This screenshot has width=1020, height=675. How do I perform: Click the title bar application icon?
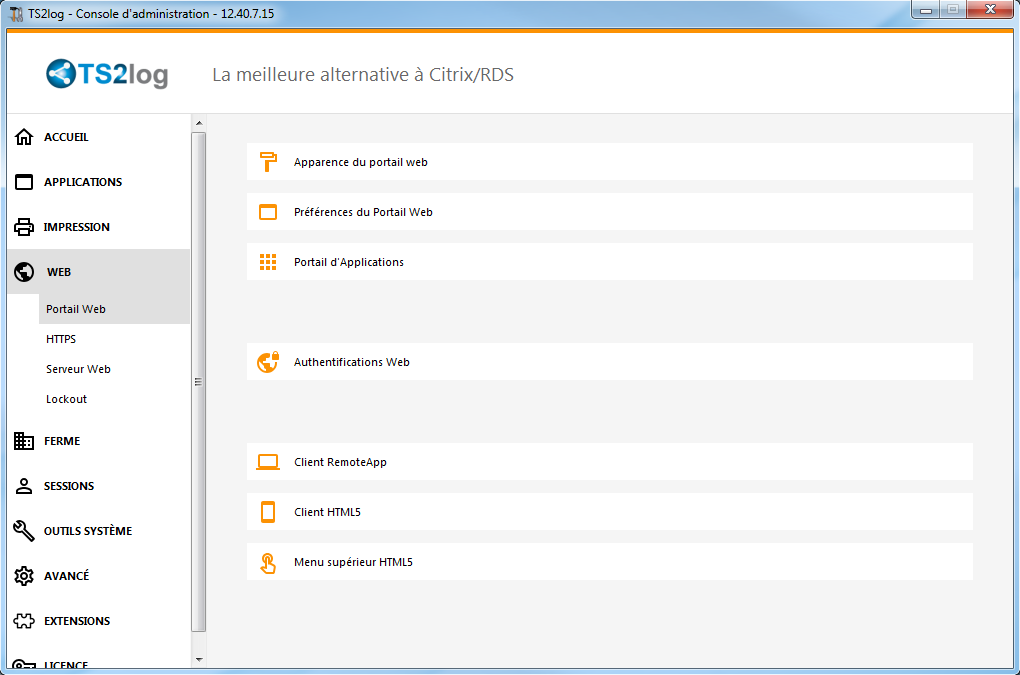click(16, 14)
